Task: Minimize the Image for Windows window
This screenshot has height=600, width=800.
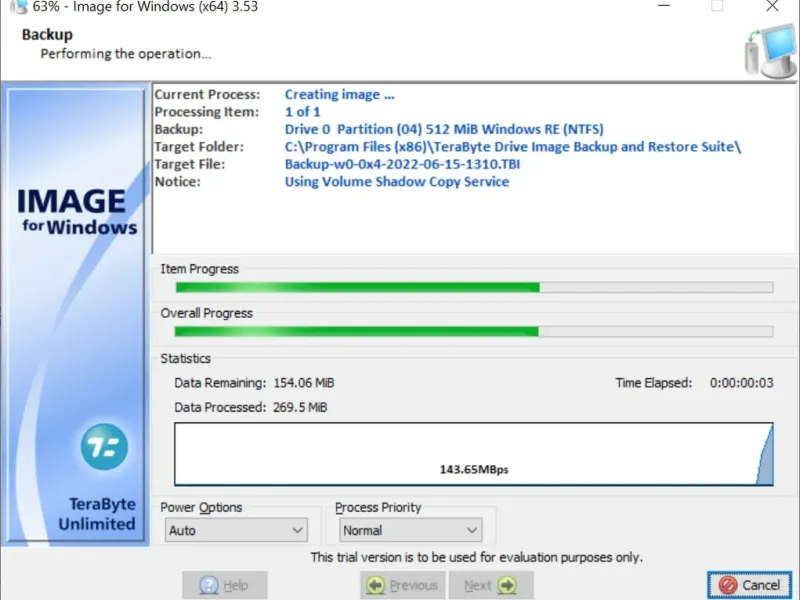Action: [664, 6]
